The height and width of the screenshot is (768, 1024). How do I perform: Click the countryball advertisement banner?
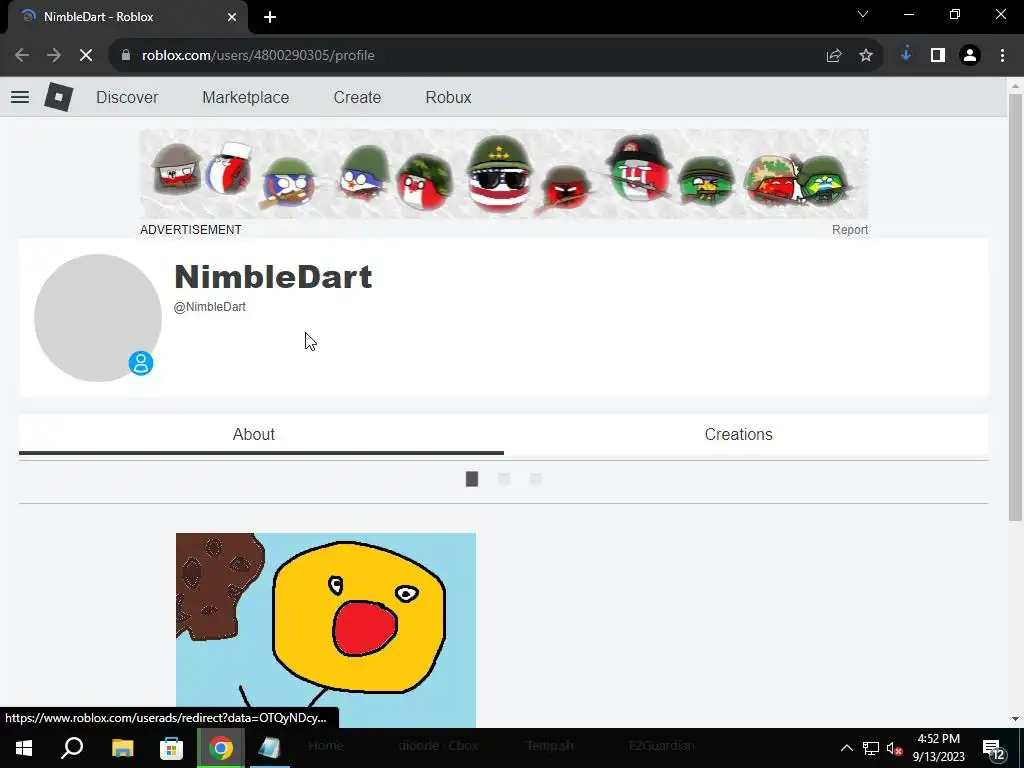coord(504,174)
